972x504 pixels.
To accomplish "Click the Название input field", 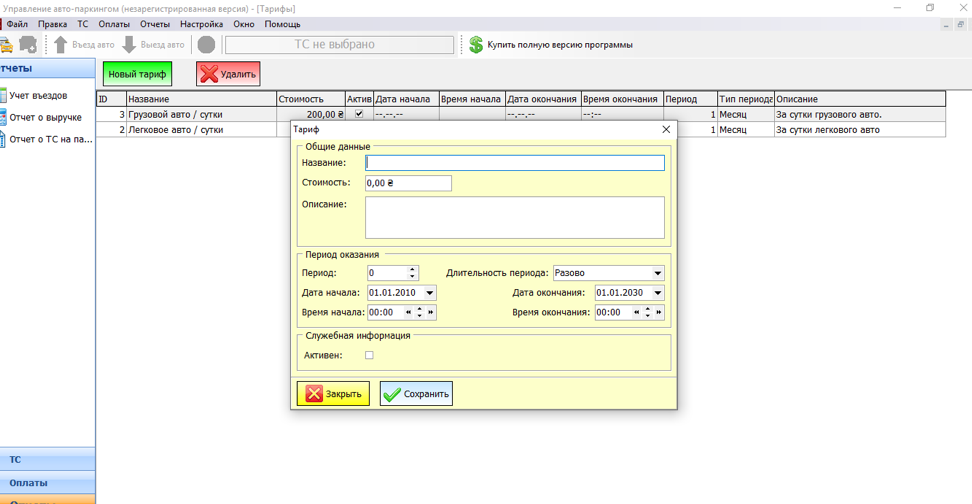I will click(515, 163).
